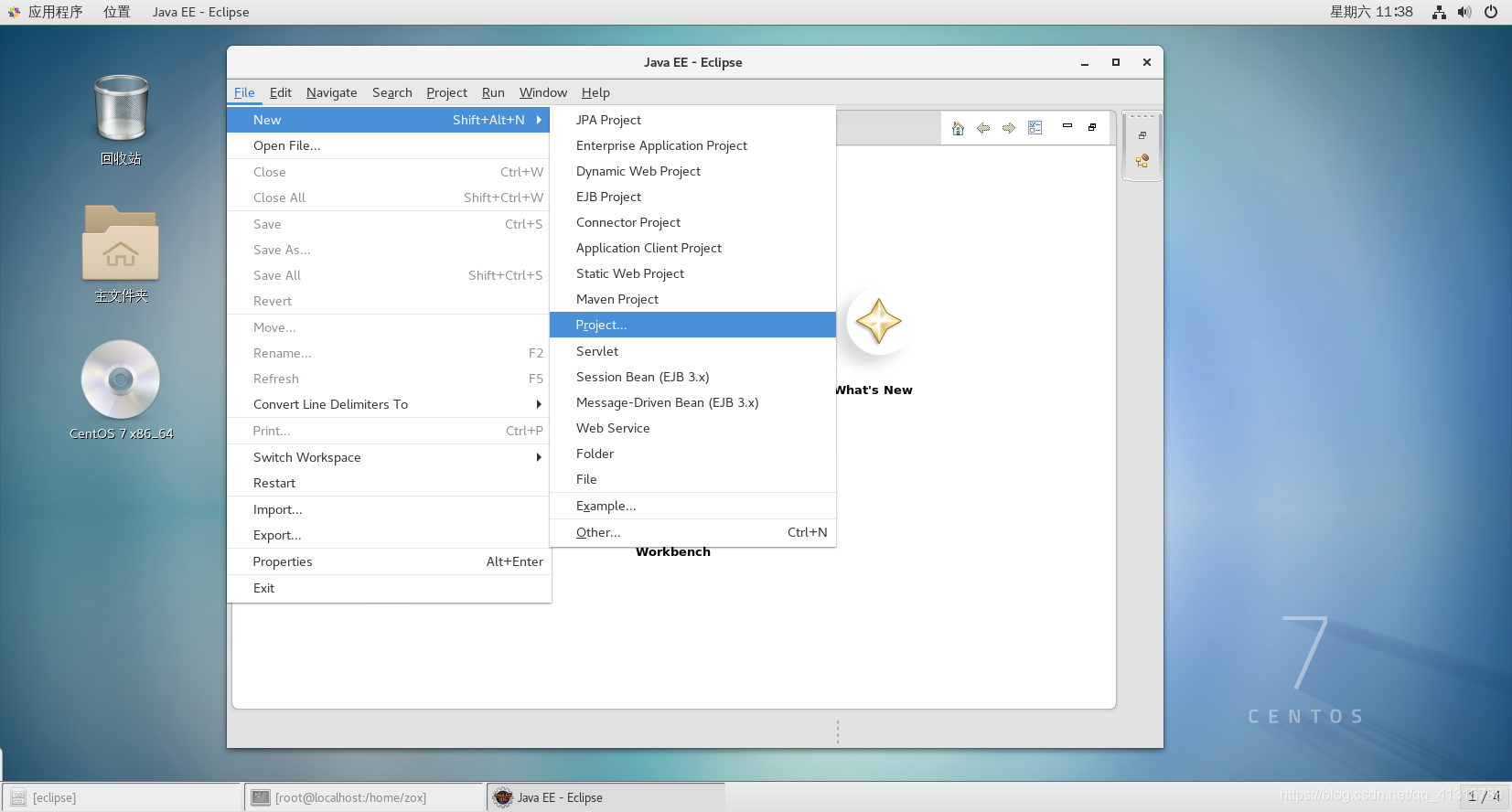Choose Open File... from File menu
The width and height of the screenshot is (1512, 812).
click(389, 145)
